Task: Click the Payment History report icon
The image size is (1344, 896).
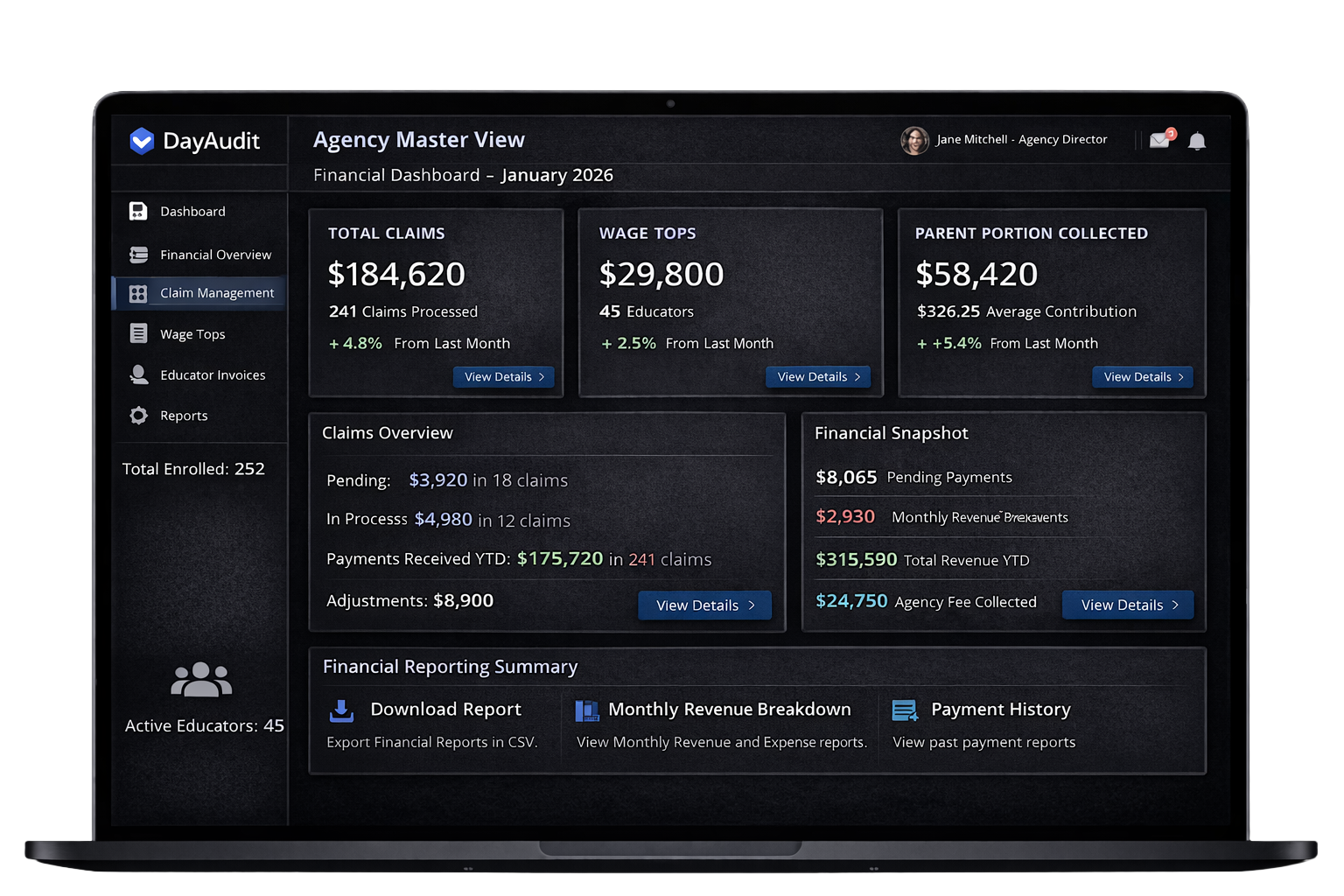Action: 906,710
